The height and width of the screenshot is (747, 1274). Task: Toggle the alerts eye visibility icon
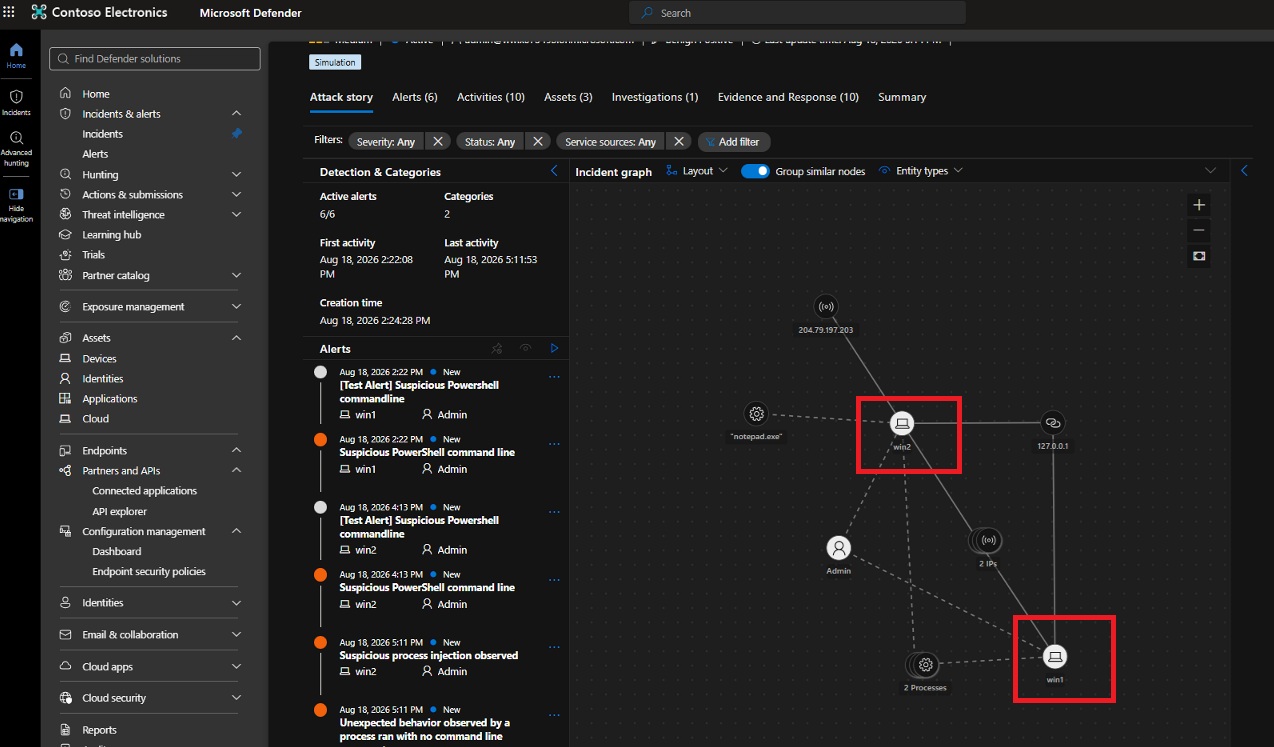point(526,348)
